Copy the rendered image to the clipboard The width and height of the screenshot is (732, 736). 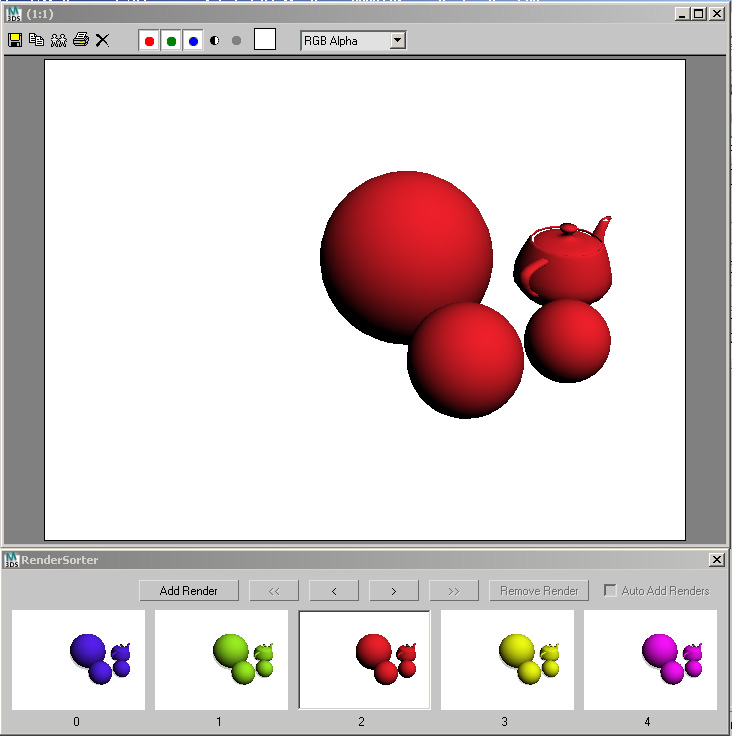pyautogui.click(x=37, y=40)
